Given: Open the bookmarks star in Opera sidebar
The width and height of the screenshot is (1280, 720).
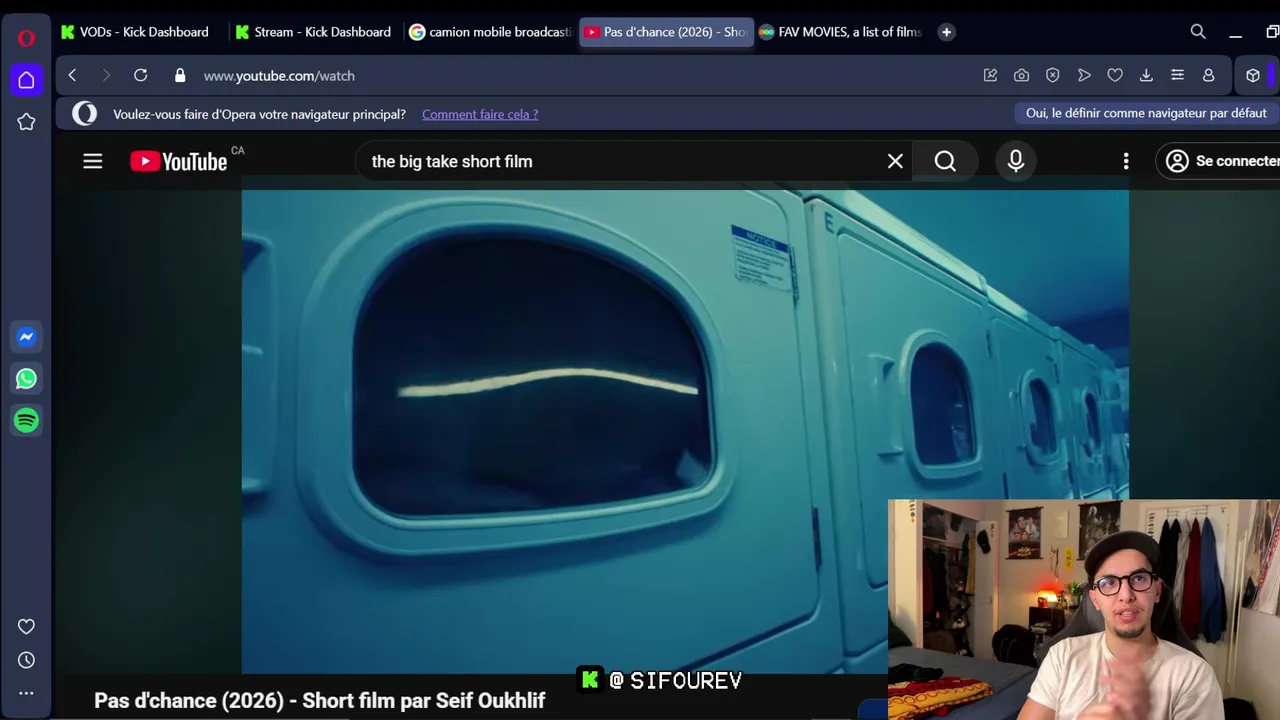Looking at the screenshot, I should click(x=26, y=122).
